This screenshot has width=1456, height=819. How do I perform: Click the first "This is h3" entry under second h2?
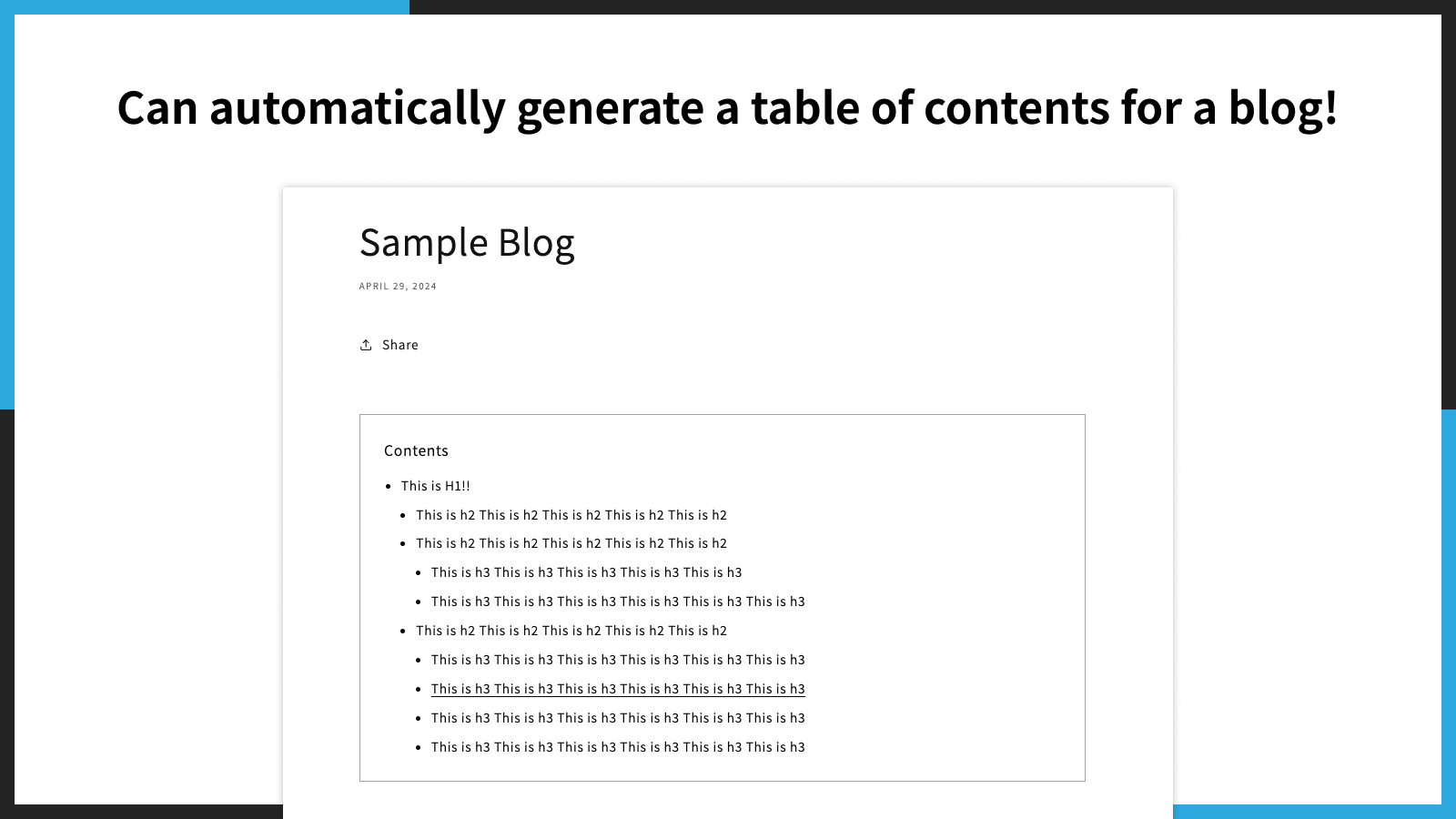coord(586,571)
